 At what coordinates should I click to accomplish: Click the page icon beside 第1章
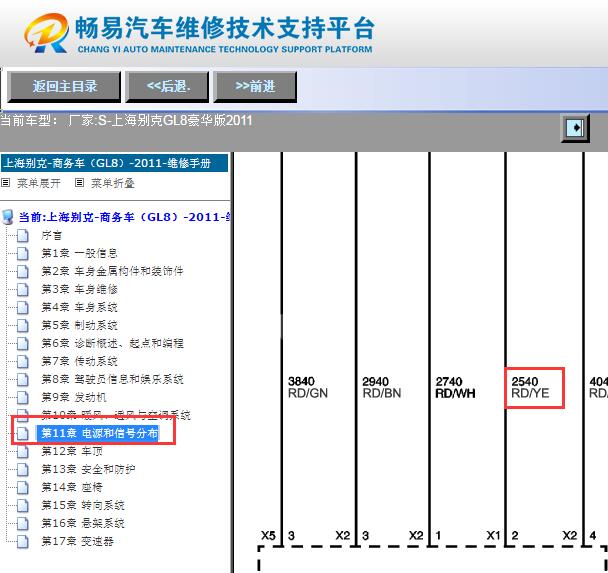(23, 253)
